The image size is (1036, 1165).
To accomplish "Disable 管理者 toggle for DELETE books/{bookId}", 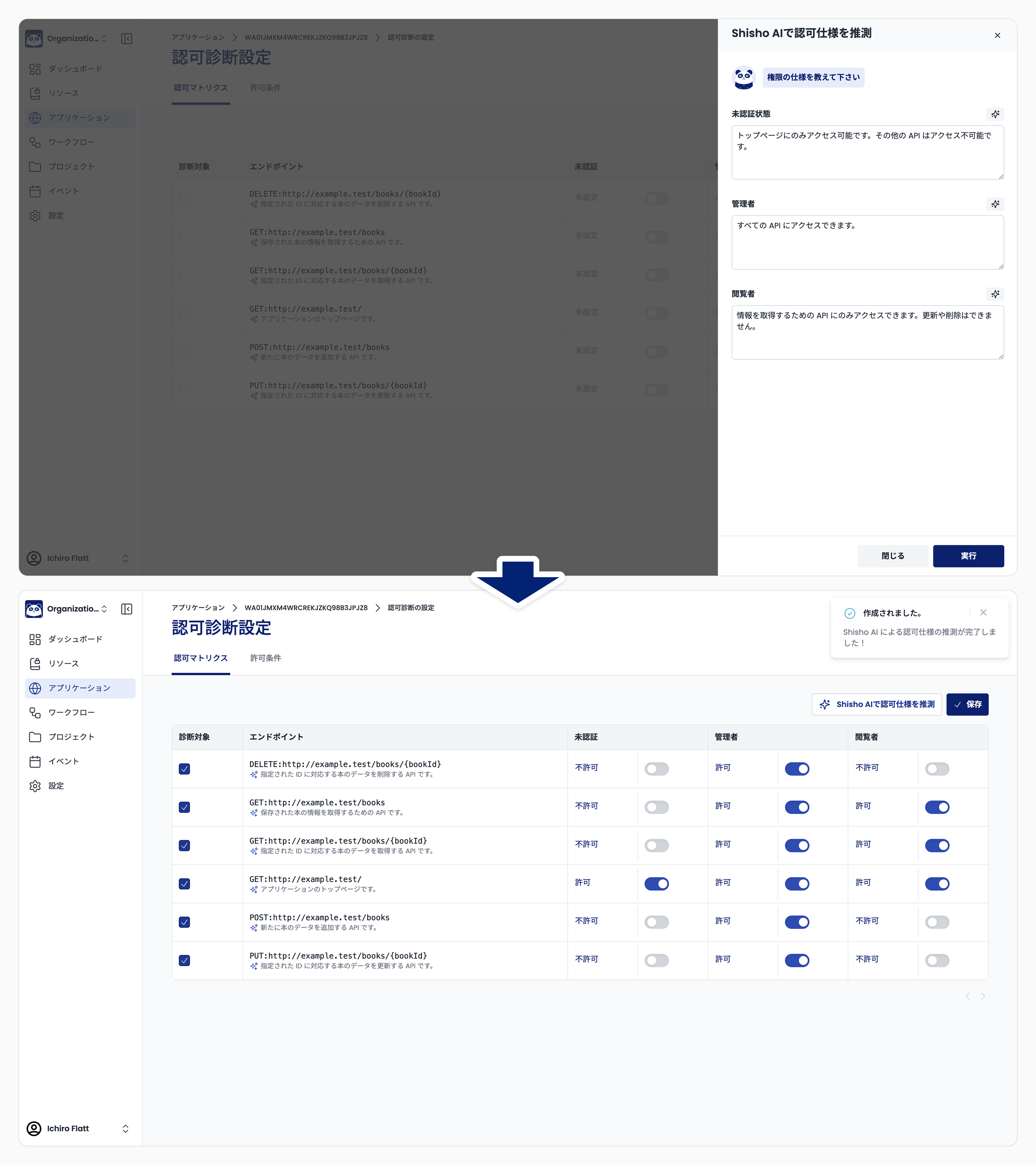I will click(x=797, y=769).
